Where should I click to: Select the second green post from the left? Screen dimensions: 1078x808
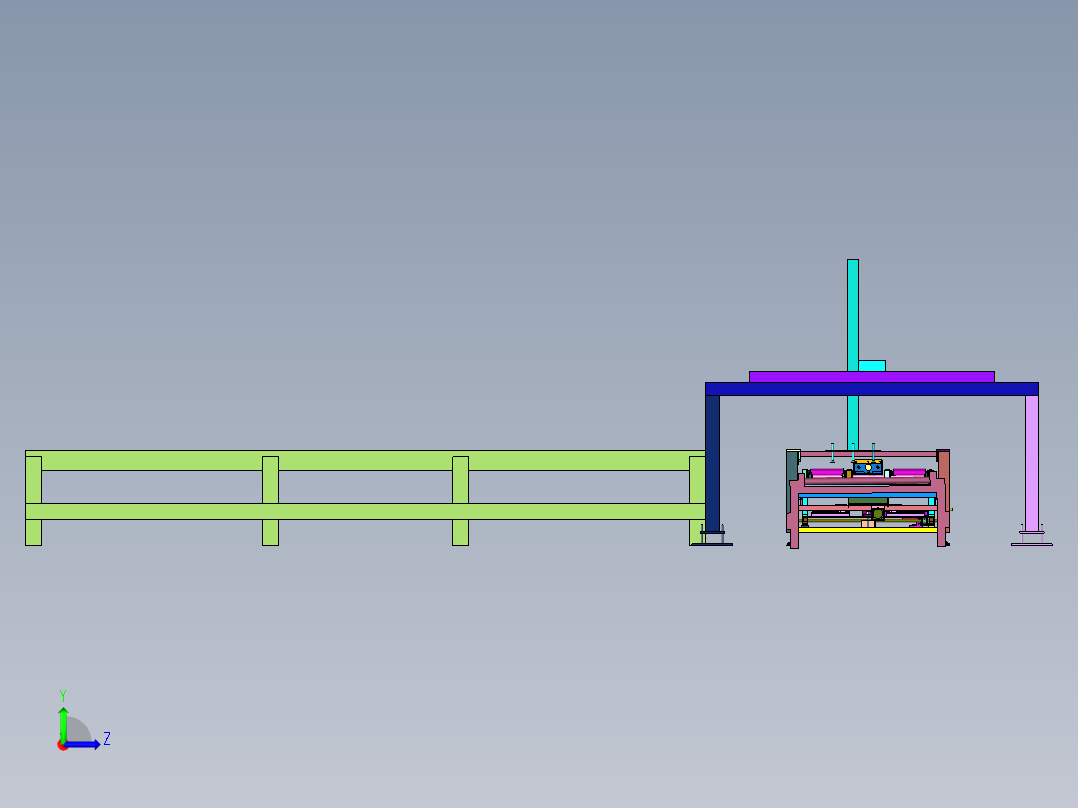(x=270, y=501)
